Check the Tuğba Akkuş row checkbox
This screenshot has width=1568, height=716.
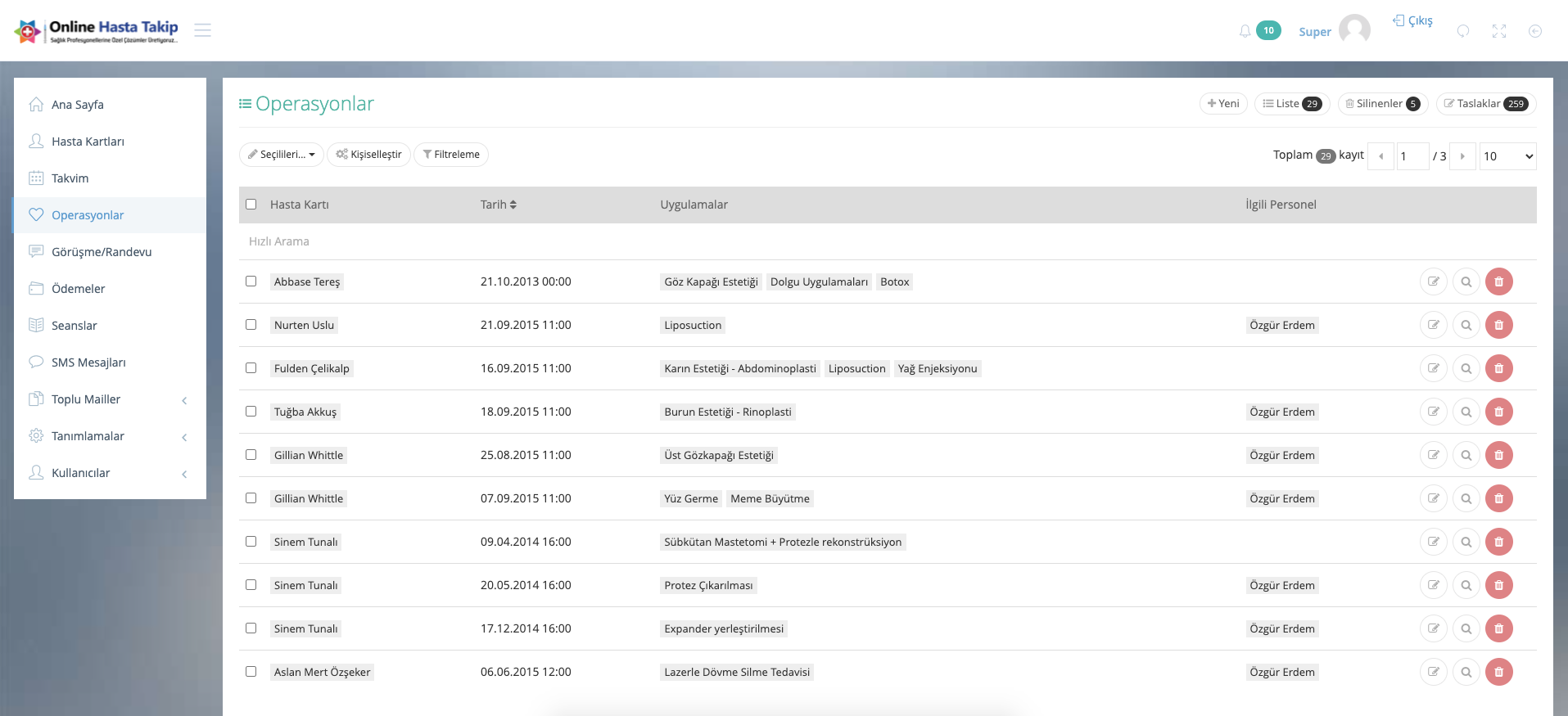(x=251, y=412)
